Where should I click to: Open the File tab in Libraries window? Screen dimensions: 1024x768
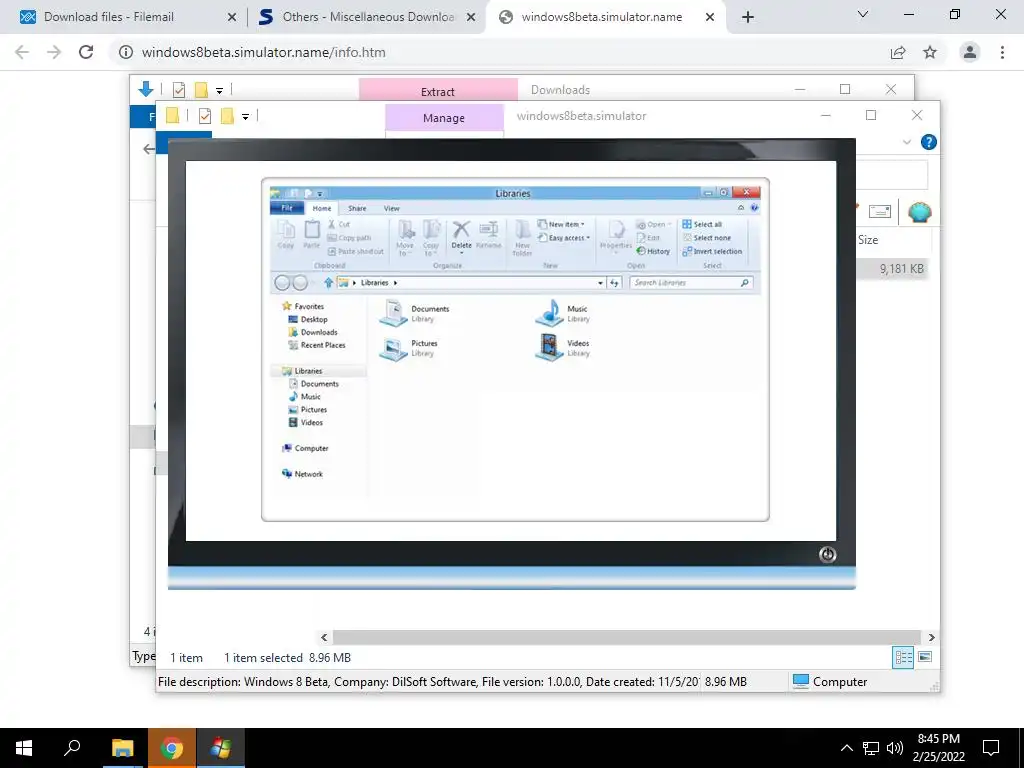[x=286, y=208]
